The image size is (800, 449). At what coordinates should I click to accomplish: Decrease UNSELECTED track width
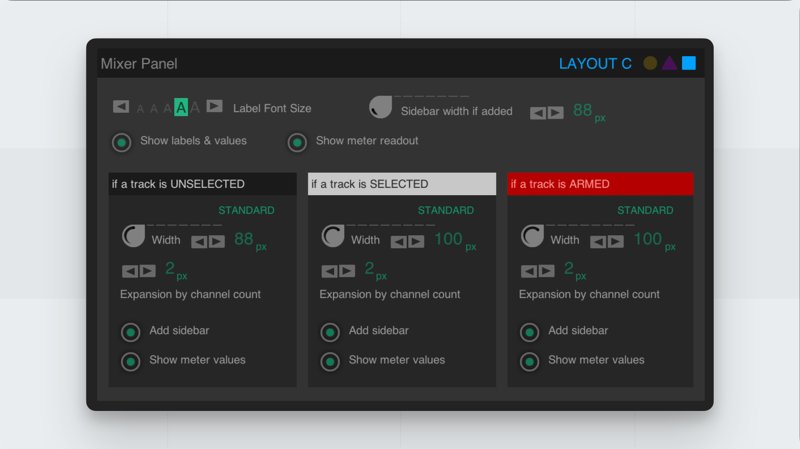click(x=199, y=241)
